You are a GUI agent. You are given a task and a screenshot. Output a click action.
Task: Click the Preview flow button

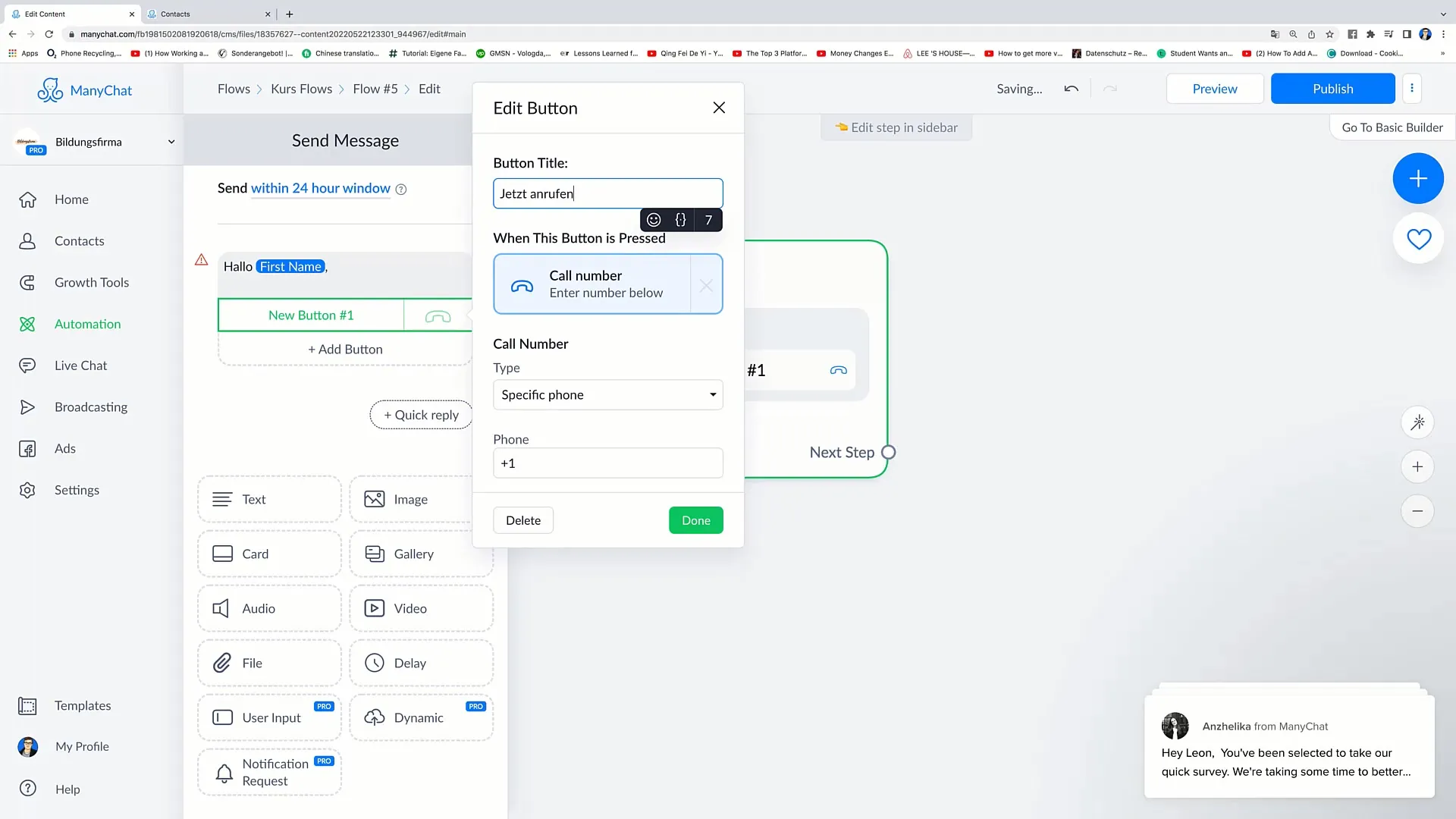tap(1214, 88)
